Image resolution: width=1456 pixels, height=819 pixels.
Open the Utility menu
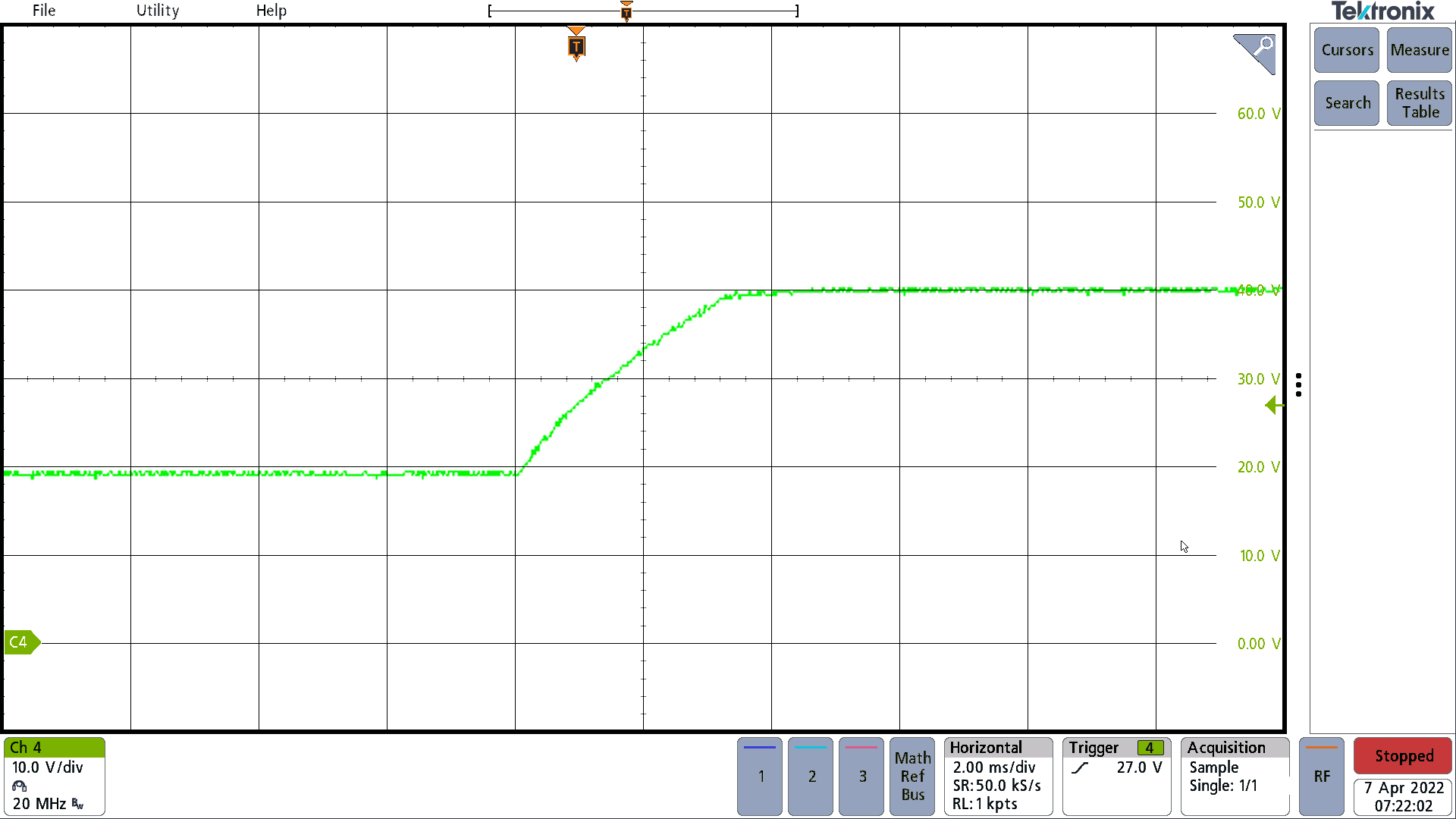tap(157, 11)
